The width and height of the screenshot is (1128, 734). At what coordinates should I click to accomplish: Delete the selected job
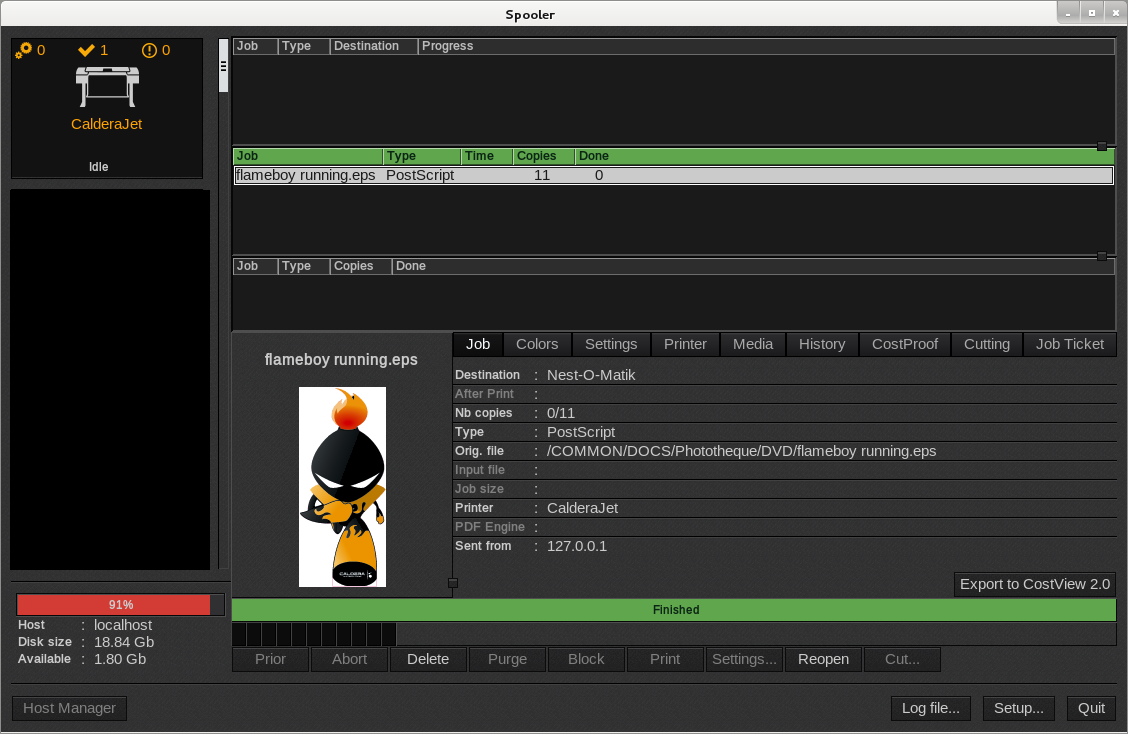(428, 659)
